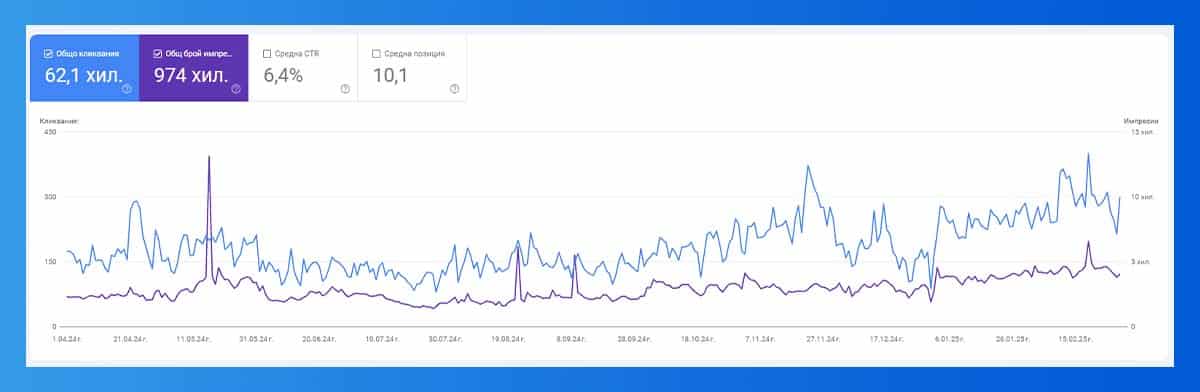Open help icon on total impressions card
The width and height of the screenshot is (1200, 392).
click(x=236, y=89)
